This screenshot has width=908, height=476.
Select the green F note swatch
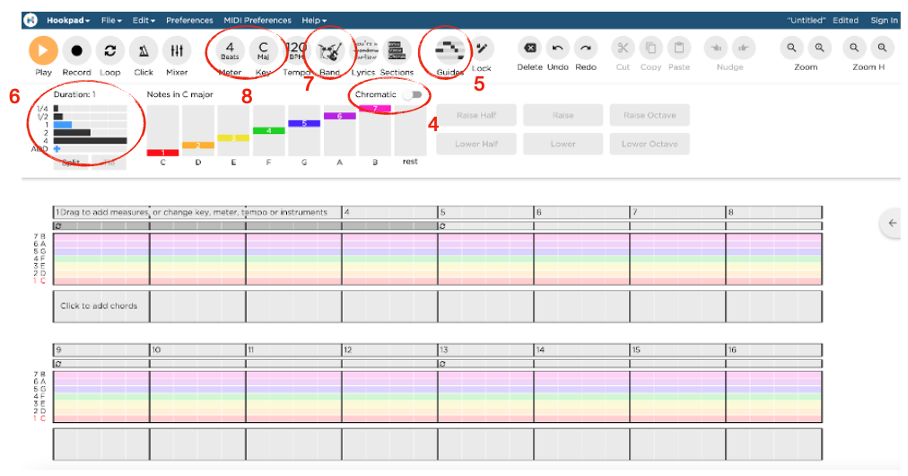pyautogui.click(x=269, y=131)
